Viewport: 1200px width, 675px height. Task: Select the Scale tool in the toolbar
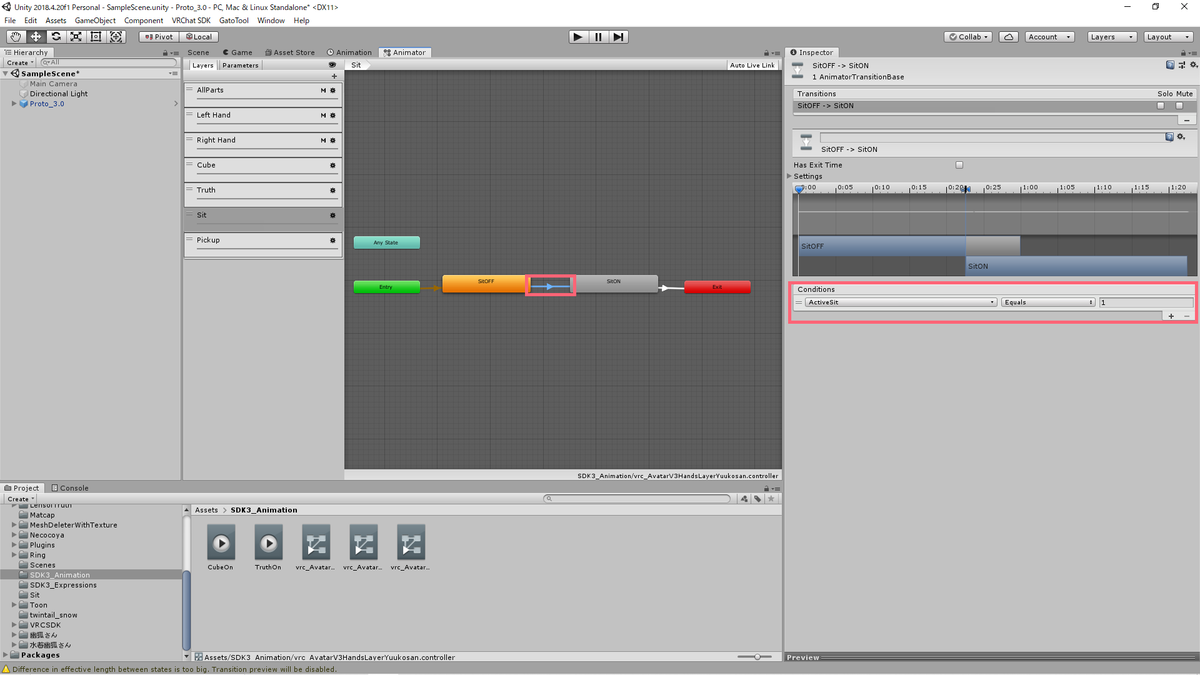(75, 36)
